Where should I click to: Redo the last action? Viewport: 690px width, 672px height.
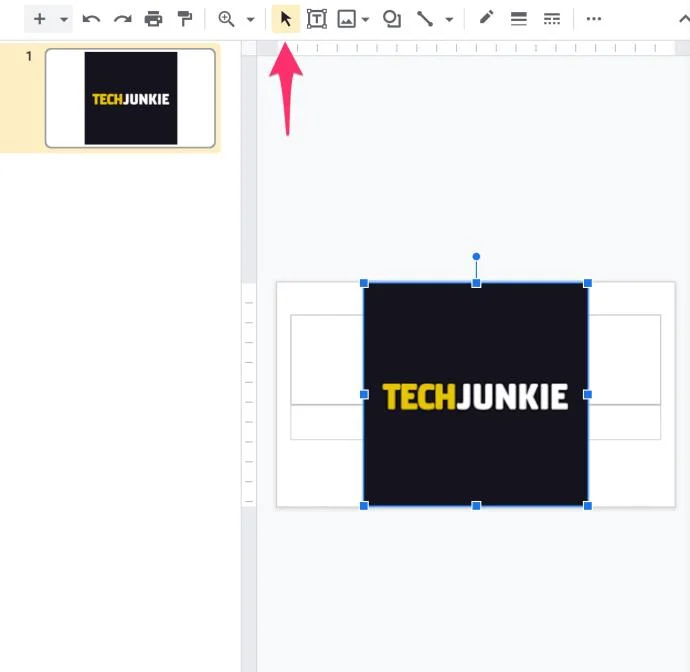[122, 19]
